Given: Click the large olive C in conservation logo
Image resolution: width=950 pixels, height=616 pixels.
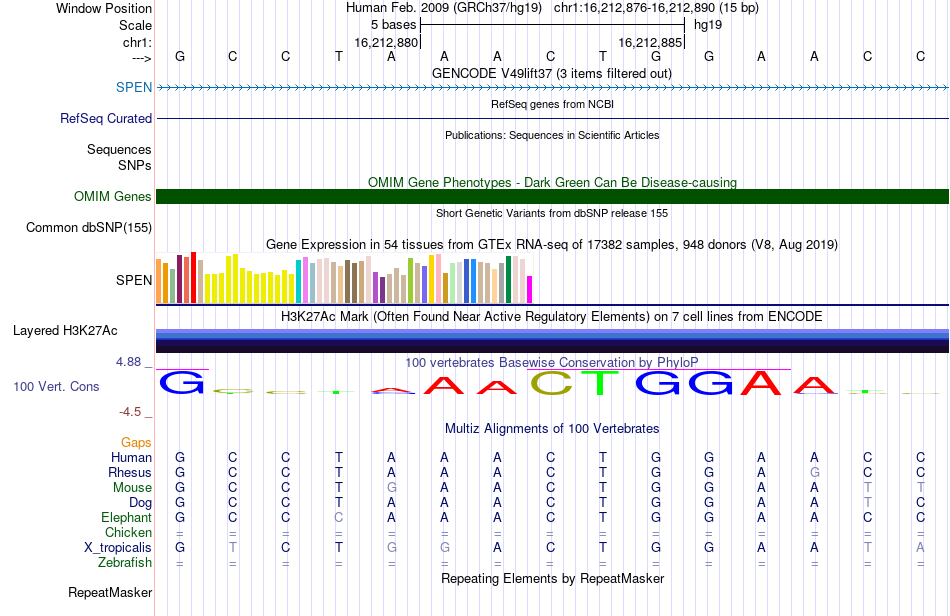Looking at the screenshot, I should coord(551,382).
